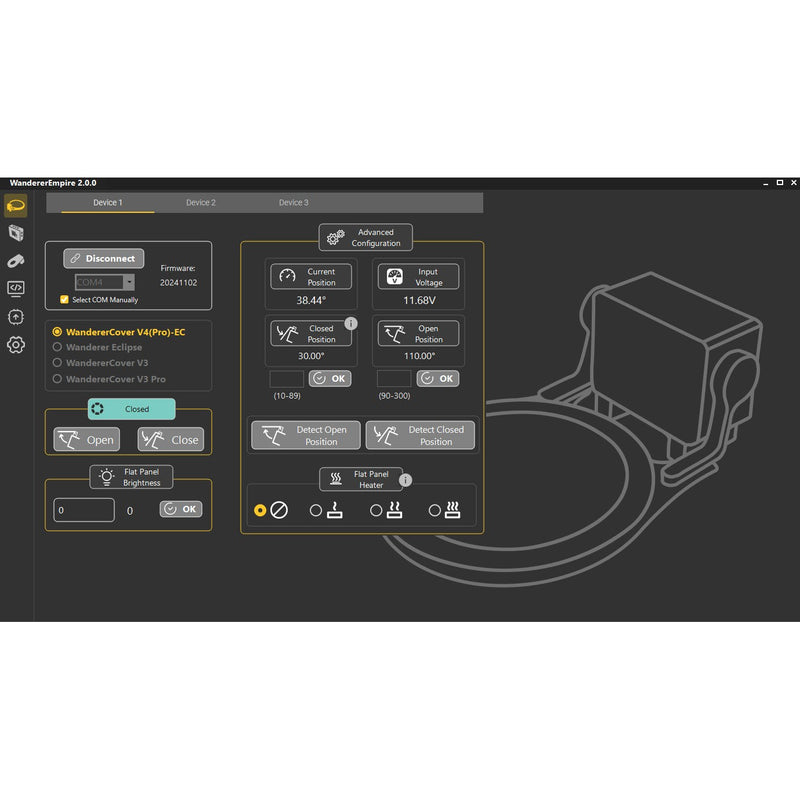
Task: Click the Input Voltage meter icon
Action: tap(394, 277)
